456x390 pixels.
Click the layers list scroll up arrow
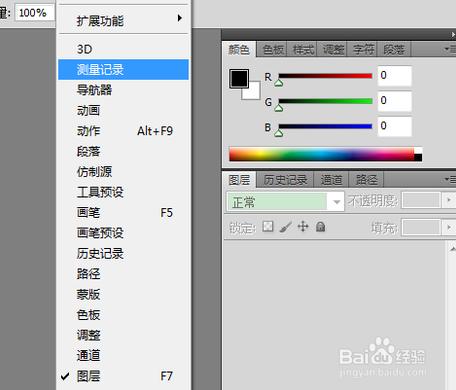(x=452, y=249)
